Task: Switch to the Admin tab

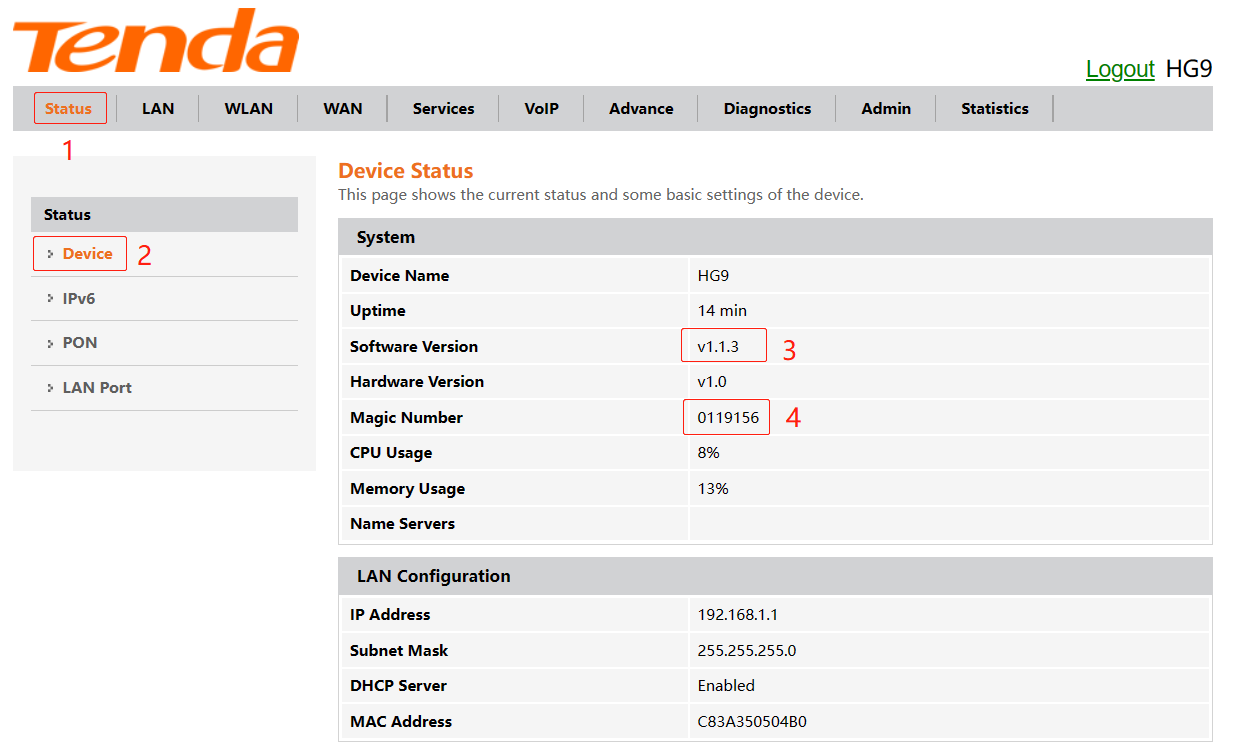Action: 886,108
